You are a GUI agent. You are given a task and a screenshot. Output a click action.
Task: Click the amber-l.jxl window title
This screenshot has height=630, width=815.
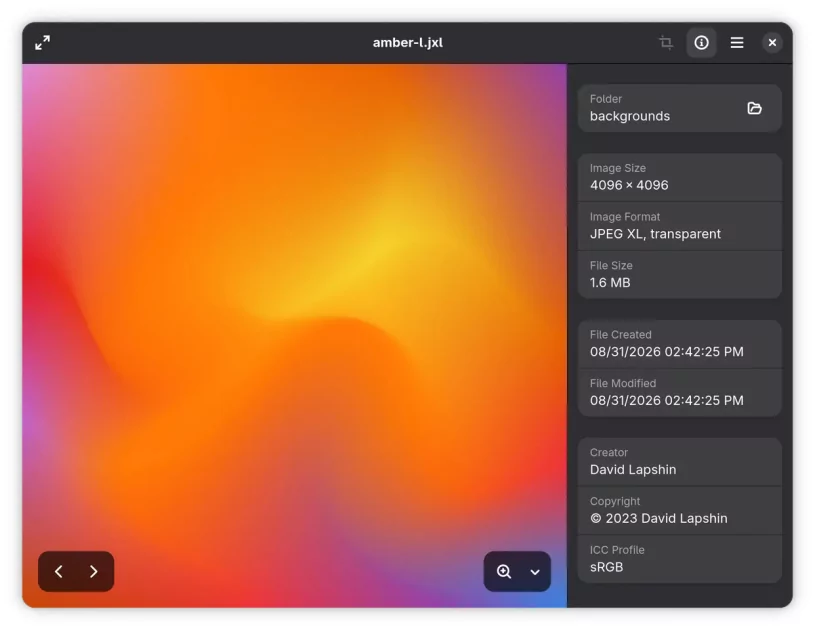[408, 43]
